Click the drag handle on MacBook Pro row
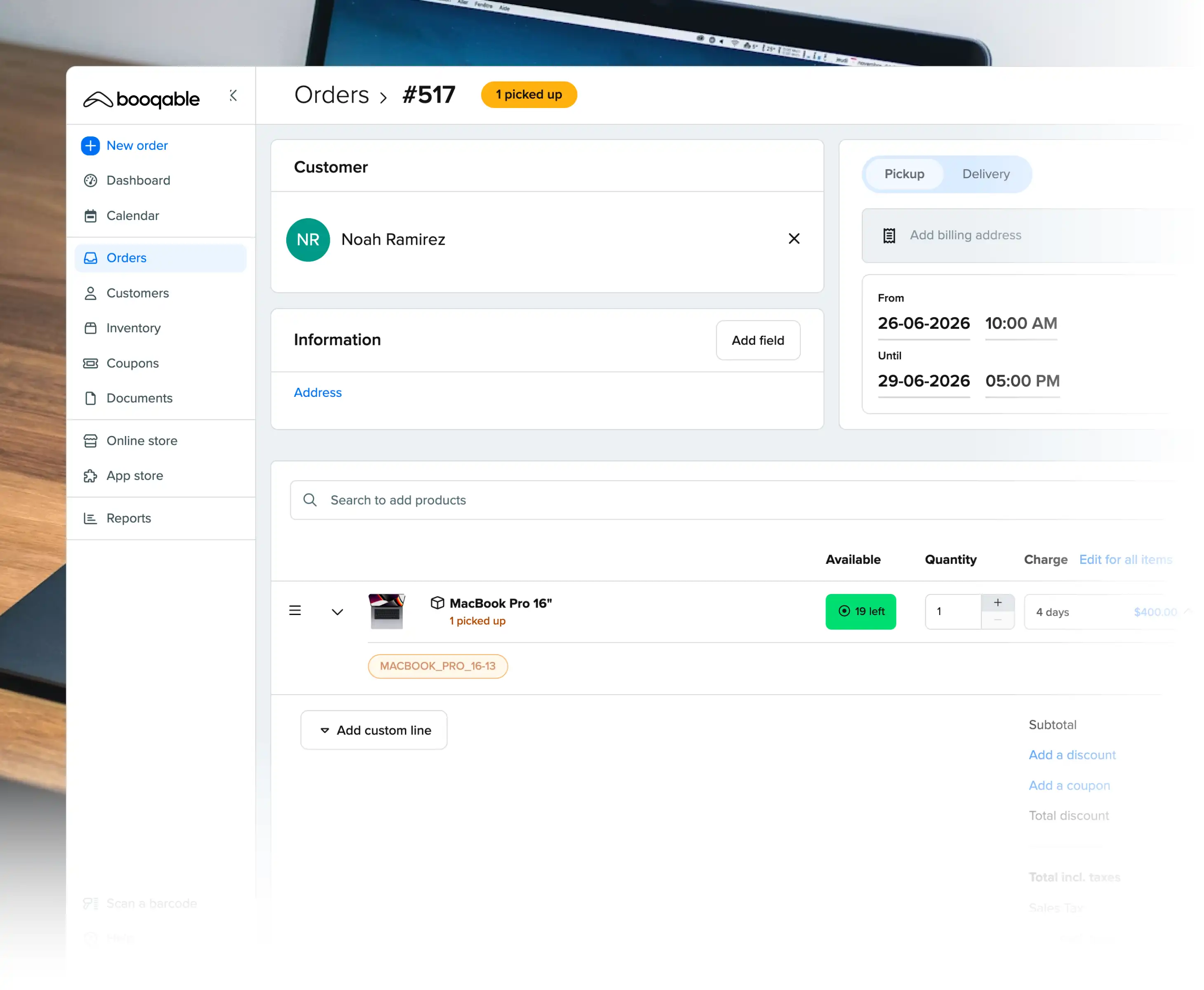1204x990 pixels. pos(295,611)
